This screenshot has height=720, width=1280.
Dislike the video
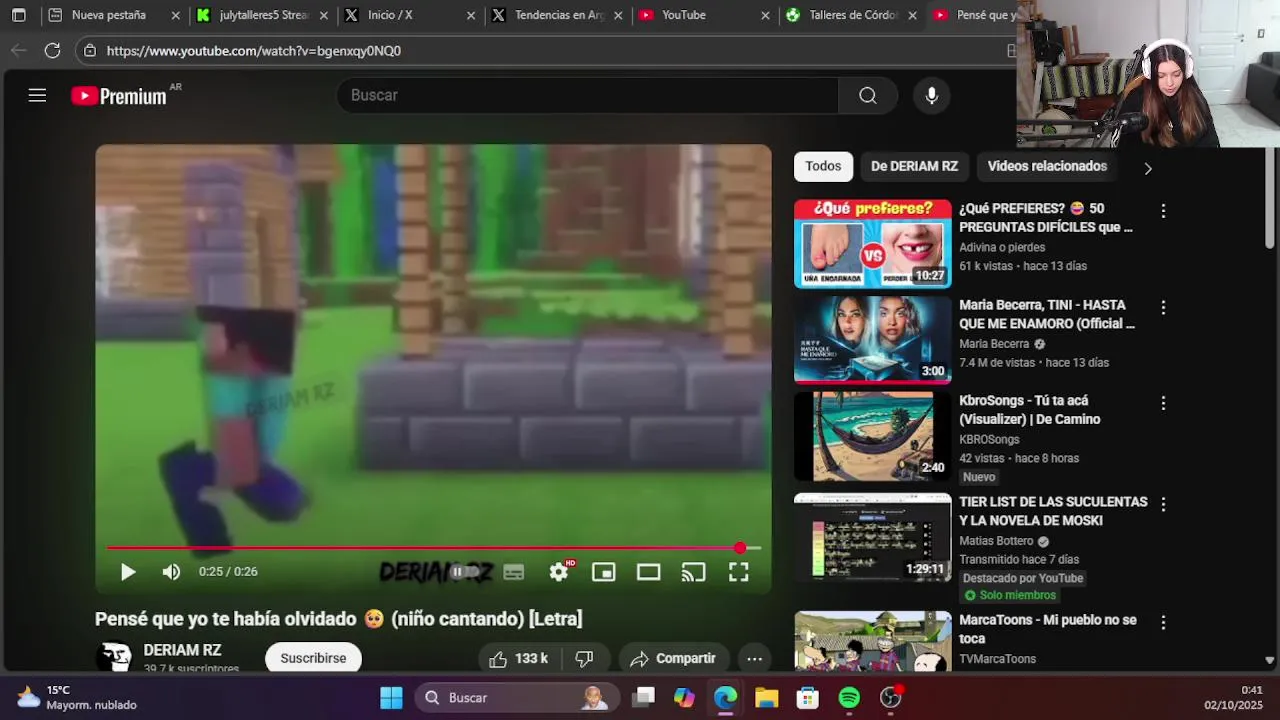pyautogui.click(x=584, y=658)
